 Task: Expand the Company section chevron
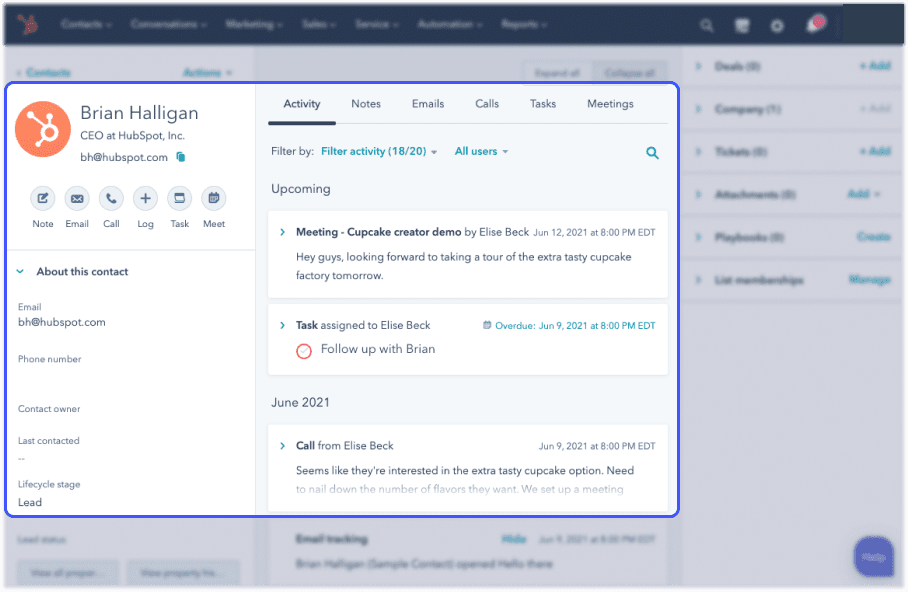click(698, 109)
